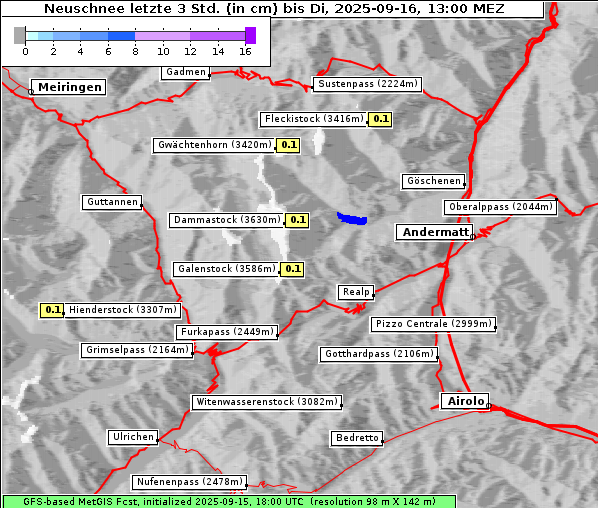
Task: Click the blue snowfall patch near Andermatt
Action: (352, 219)
